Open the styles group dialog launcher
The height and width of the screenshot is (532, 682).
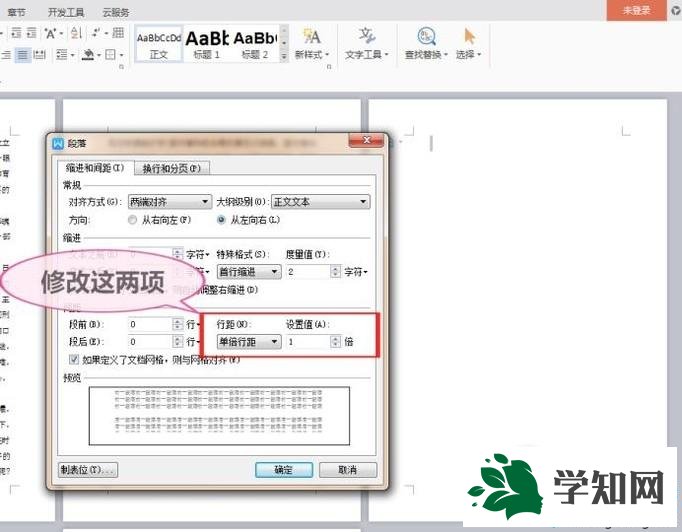click(x=329, y=67)
